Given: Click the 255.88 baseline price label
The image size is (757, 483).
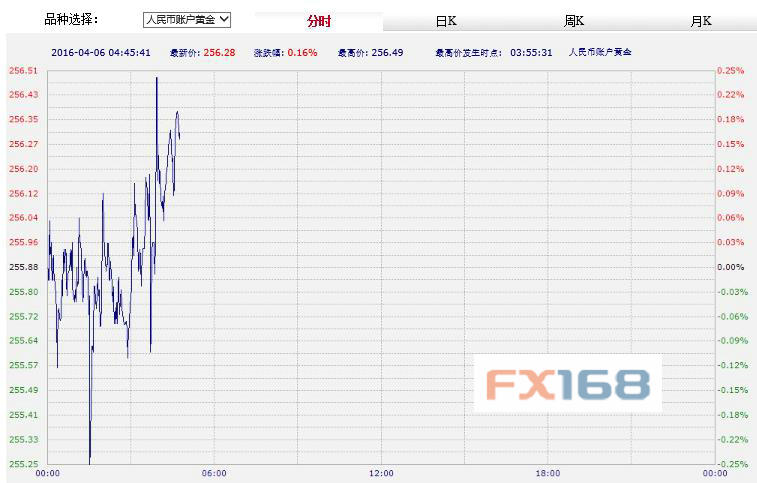Looking at the screenshot, I should pyautogui.click(x=23, y=267).
